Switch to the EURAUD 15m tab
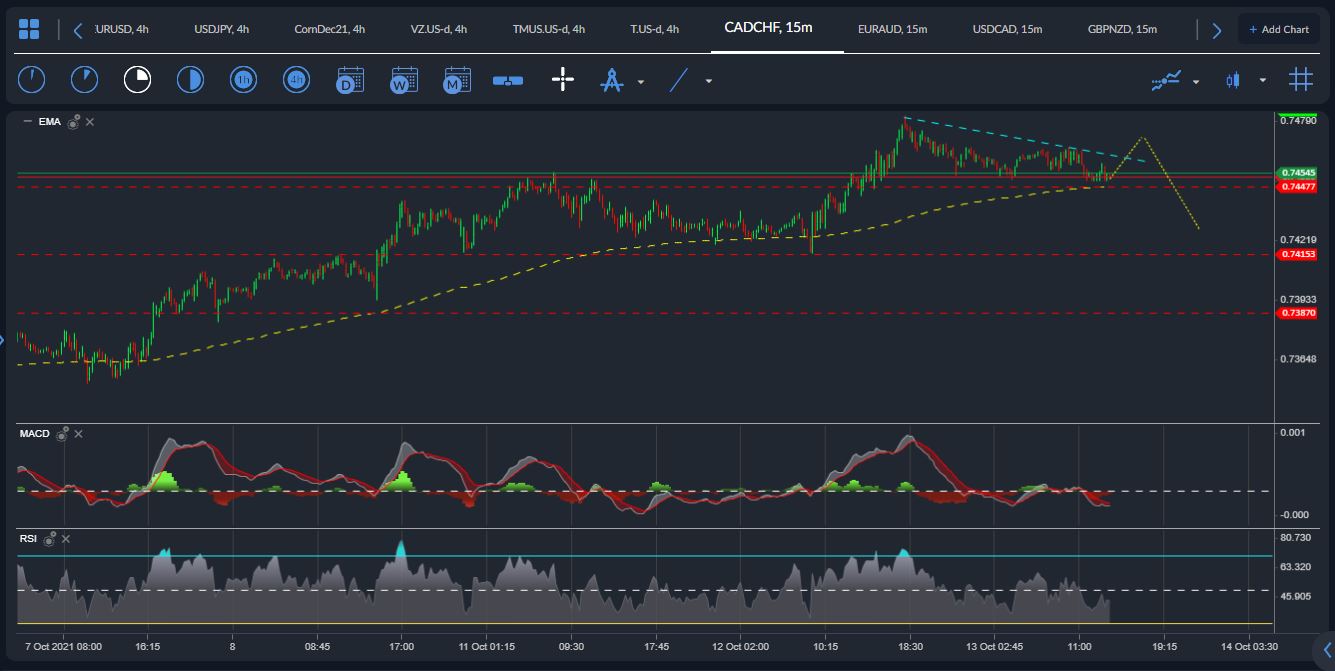 click(x=890, y=29)
